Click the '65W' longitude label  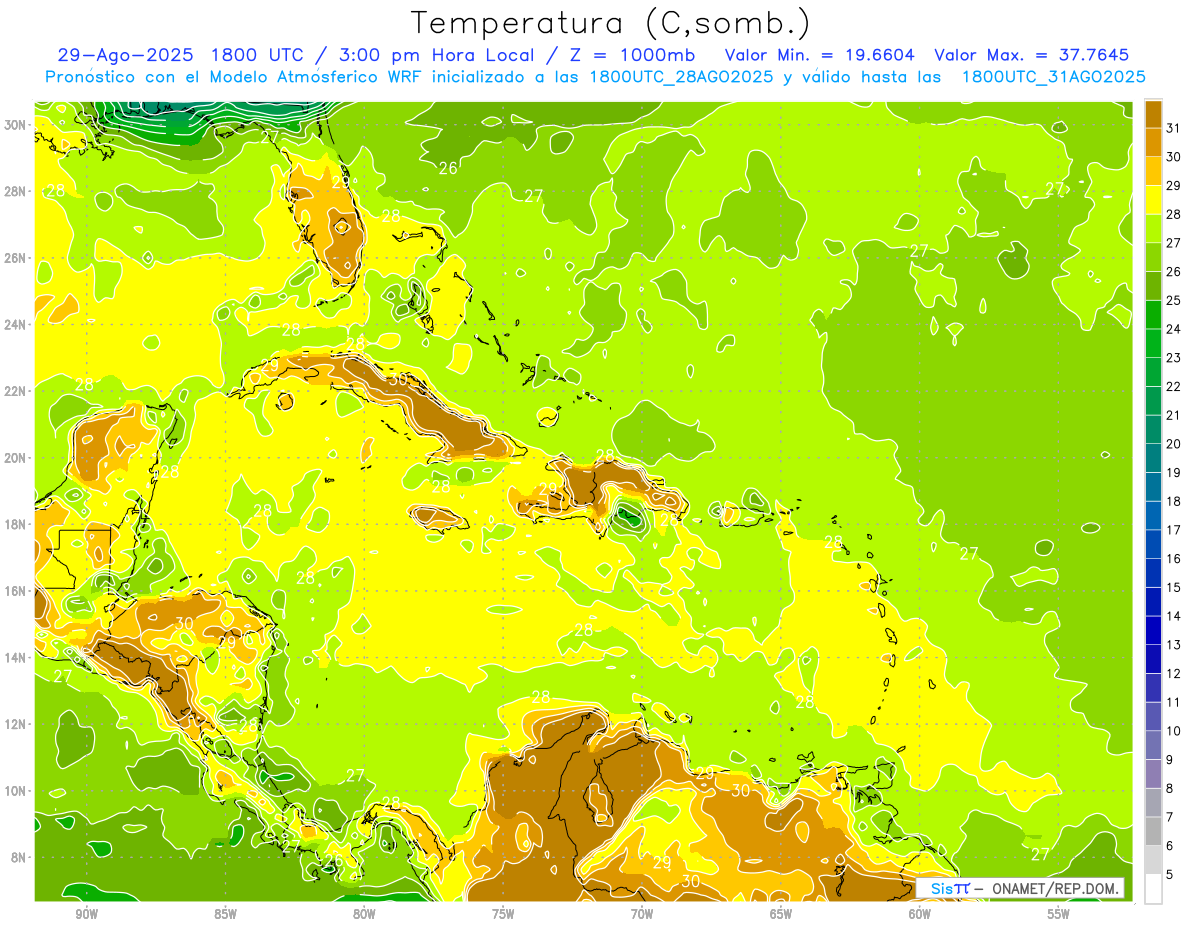click(781, 914)
